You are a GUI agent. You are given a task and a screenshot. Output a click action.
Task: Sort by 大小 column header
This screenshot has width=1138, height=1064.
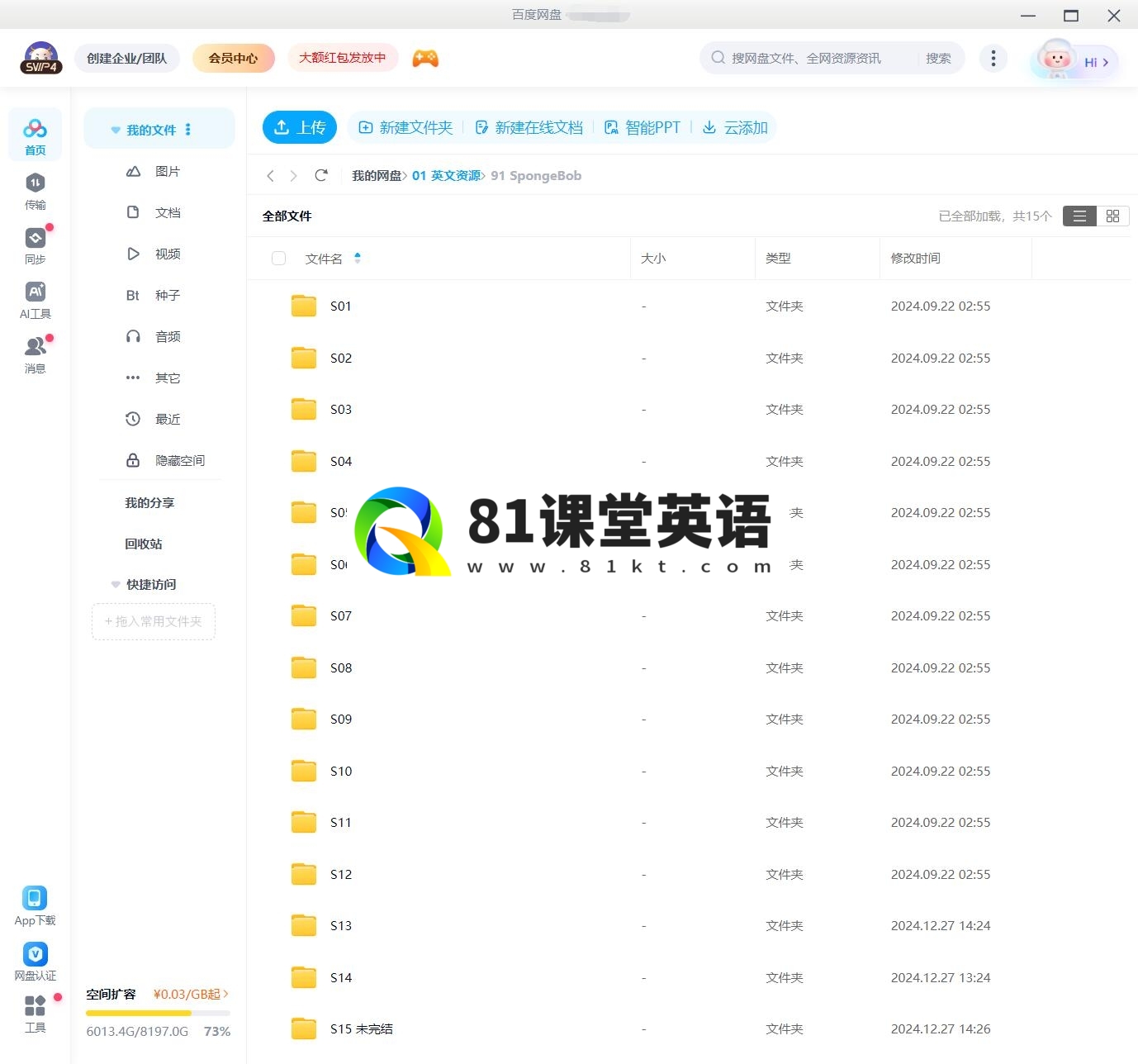(x=653, y=258)
